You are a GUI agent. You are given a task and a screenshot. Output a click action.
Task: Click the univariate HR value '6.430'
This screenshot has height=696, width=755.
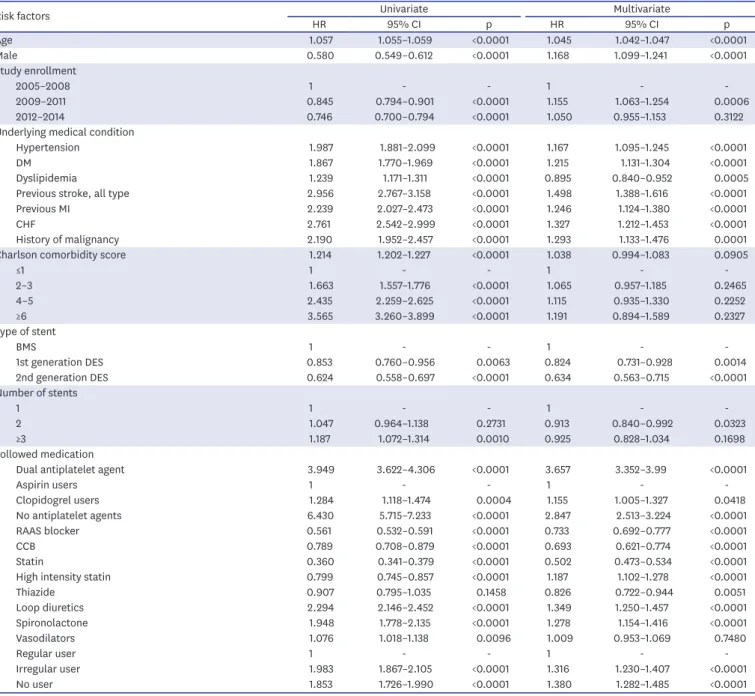[320, 516]
